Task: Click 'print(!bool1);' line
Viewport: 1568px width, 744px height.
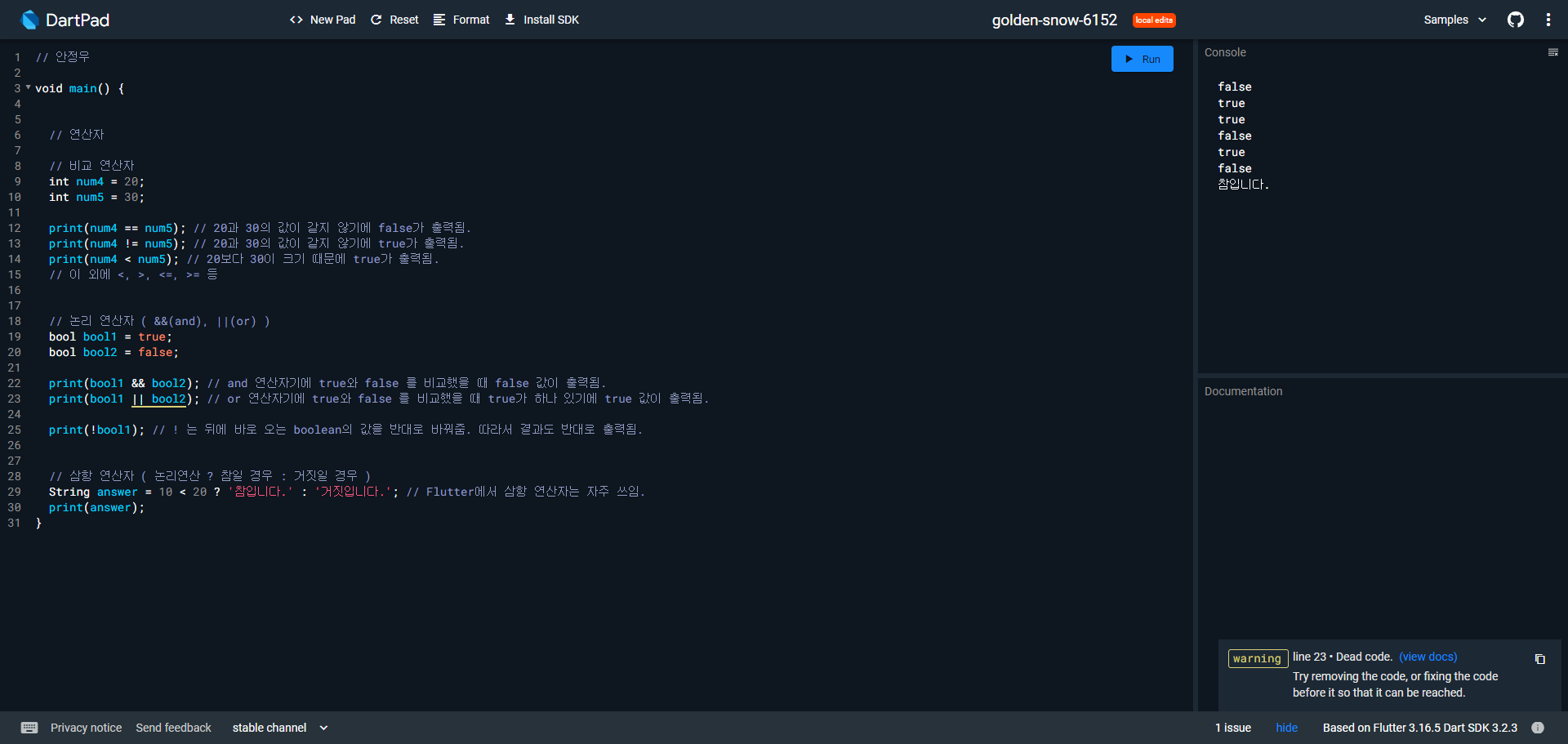Action: click(96, 430)
